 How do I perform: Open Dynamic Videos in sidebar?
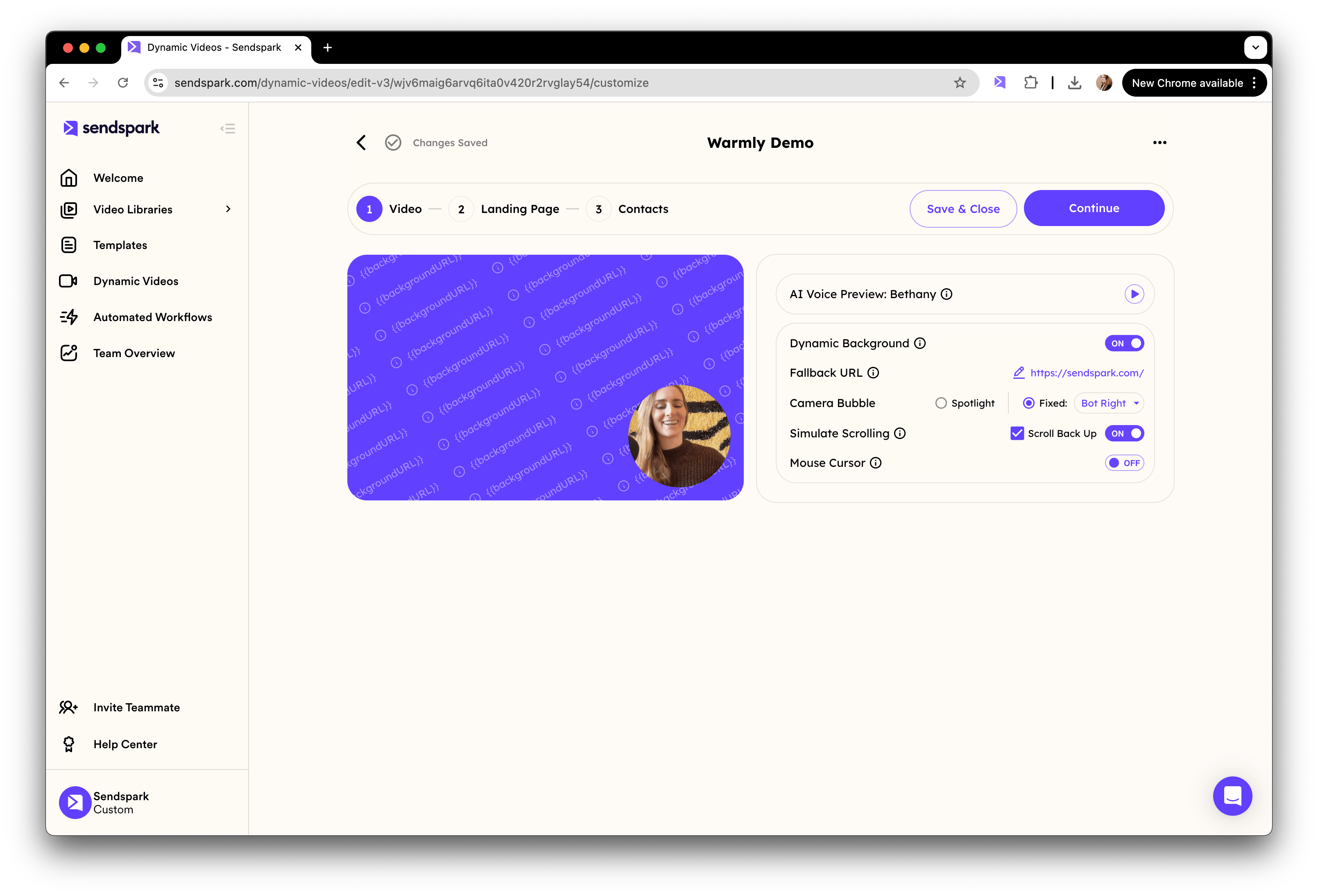(136, 281)
